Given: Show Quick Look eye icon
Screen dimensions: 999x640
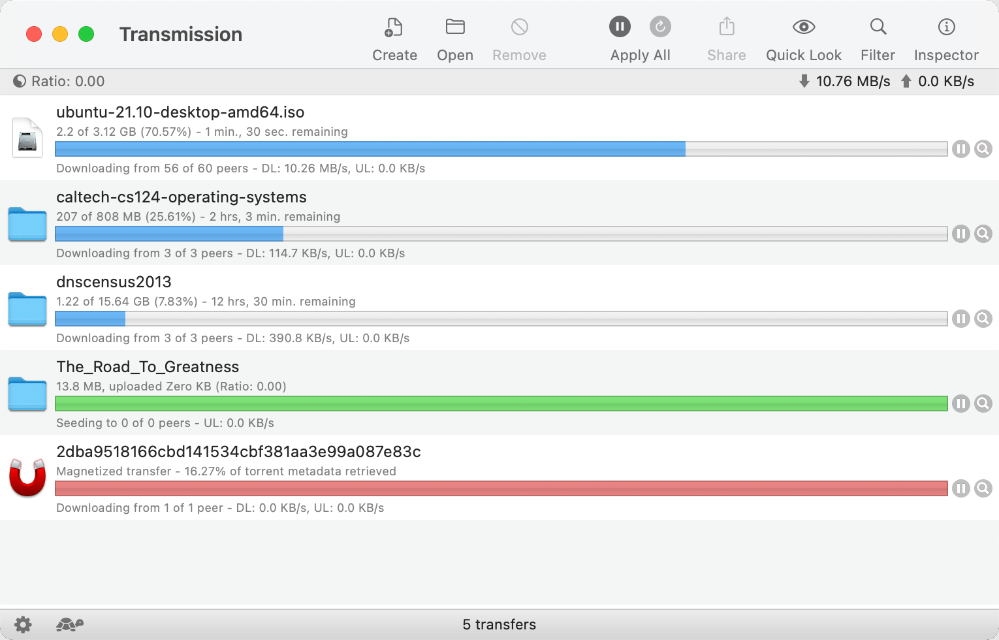Looking at the screenshot, I should tap(803, 27).
